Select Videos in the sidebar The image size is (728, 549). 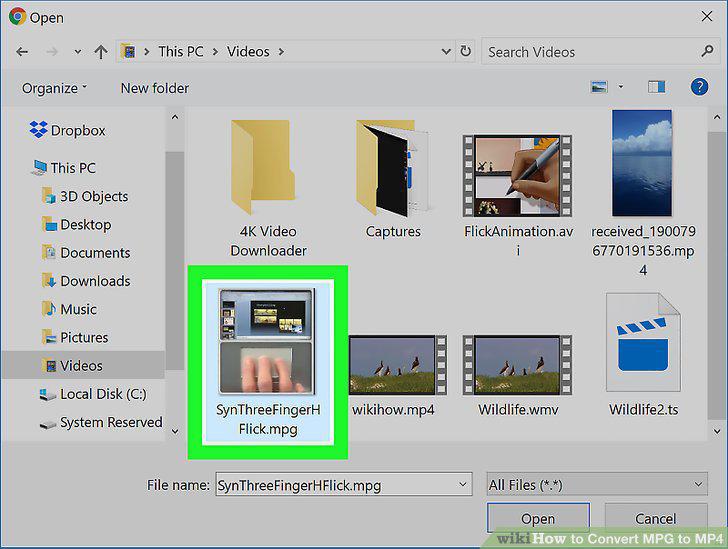(x=83, y=366)
